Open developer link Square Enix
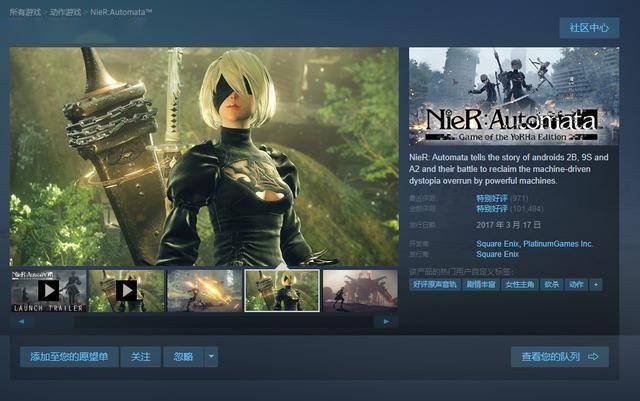 coord(498,244)
